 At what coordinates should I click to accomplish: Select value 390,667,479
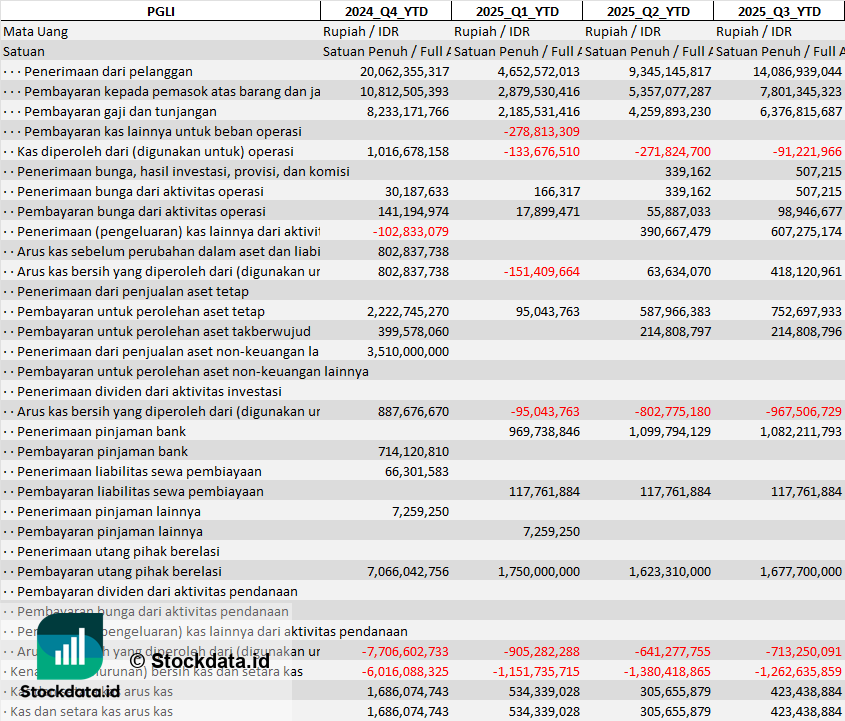(x=675, y=231)
